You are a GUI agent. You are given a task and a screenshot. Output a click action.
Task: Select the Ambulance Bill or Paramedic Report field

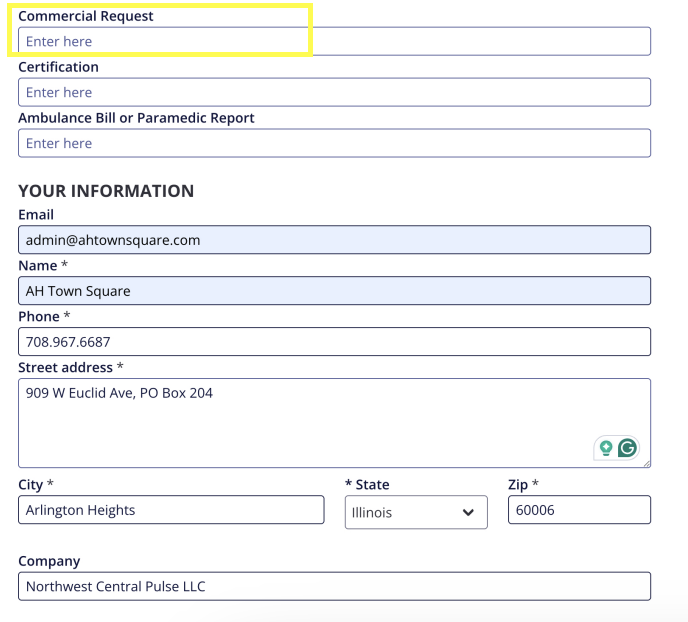pyautogui.click(x=334, y=143)
